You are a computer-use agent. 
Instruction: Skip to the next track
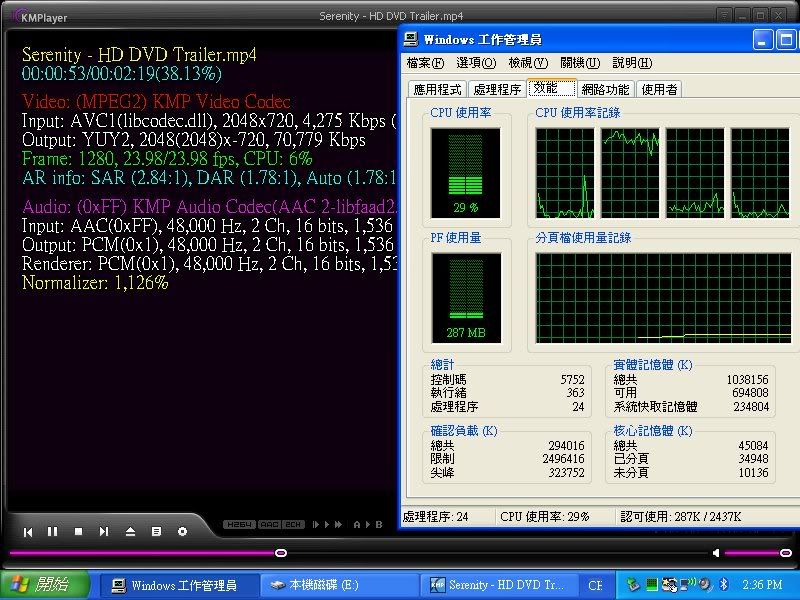[x=105, y=532]
